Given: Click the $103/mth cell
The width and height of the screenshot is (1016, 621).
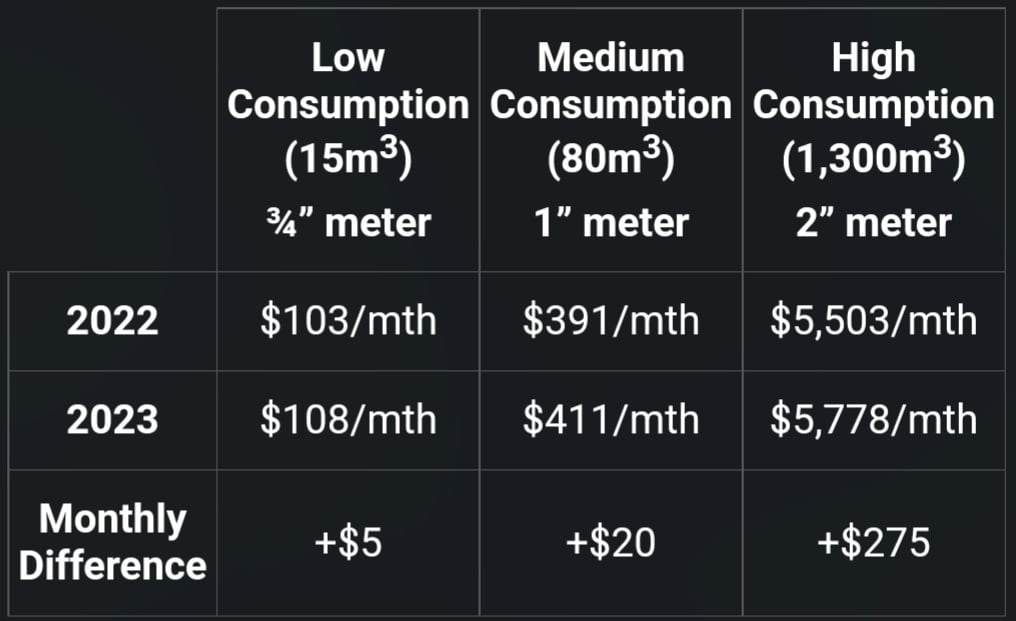Looking at the screenshot, I should (x=348, y=321).
